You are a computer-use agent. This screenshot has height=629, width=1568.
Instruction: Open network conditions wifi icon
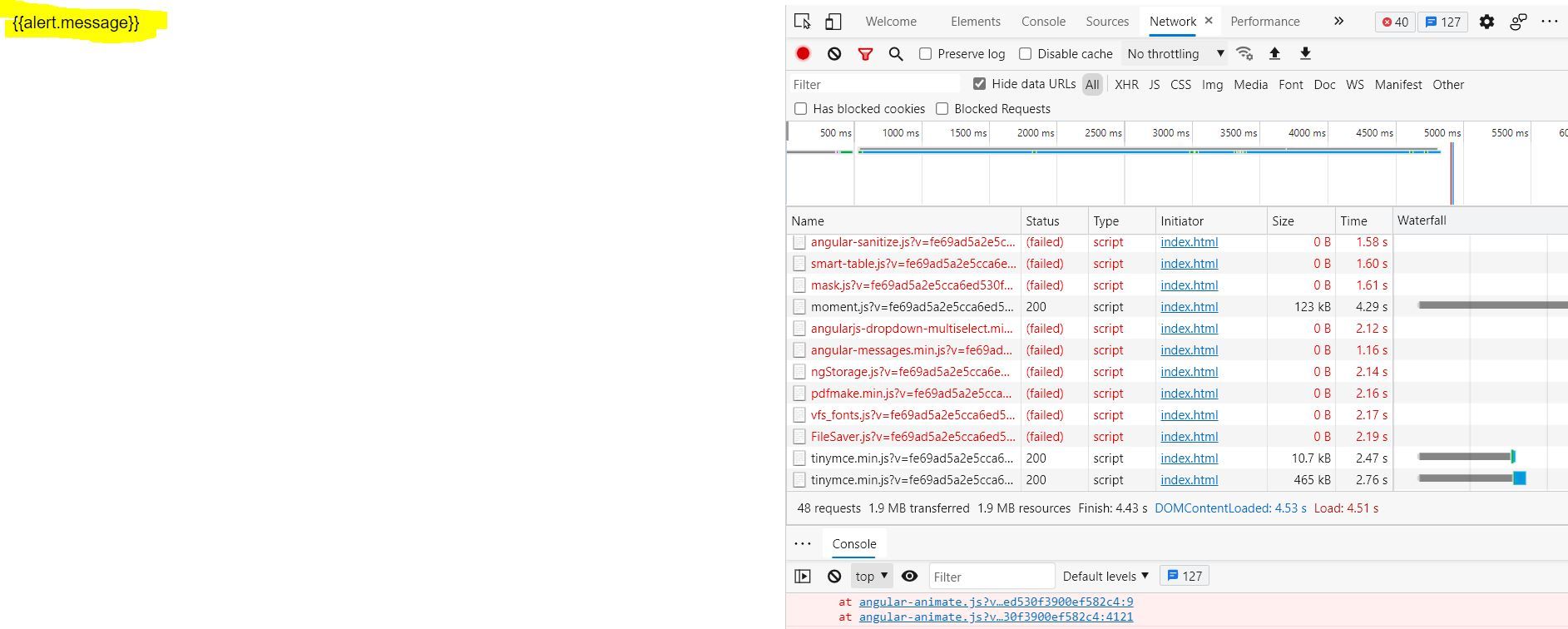click(x=1244, y=53)
